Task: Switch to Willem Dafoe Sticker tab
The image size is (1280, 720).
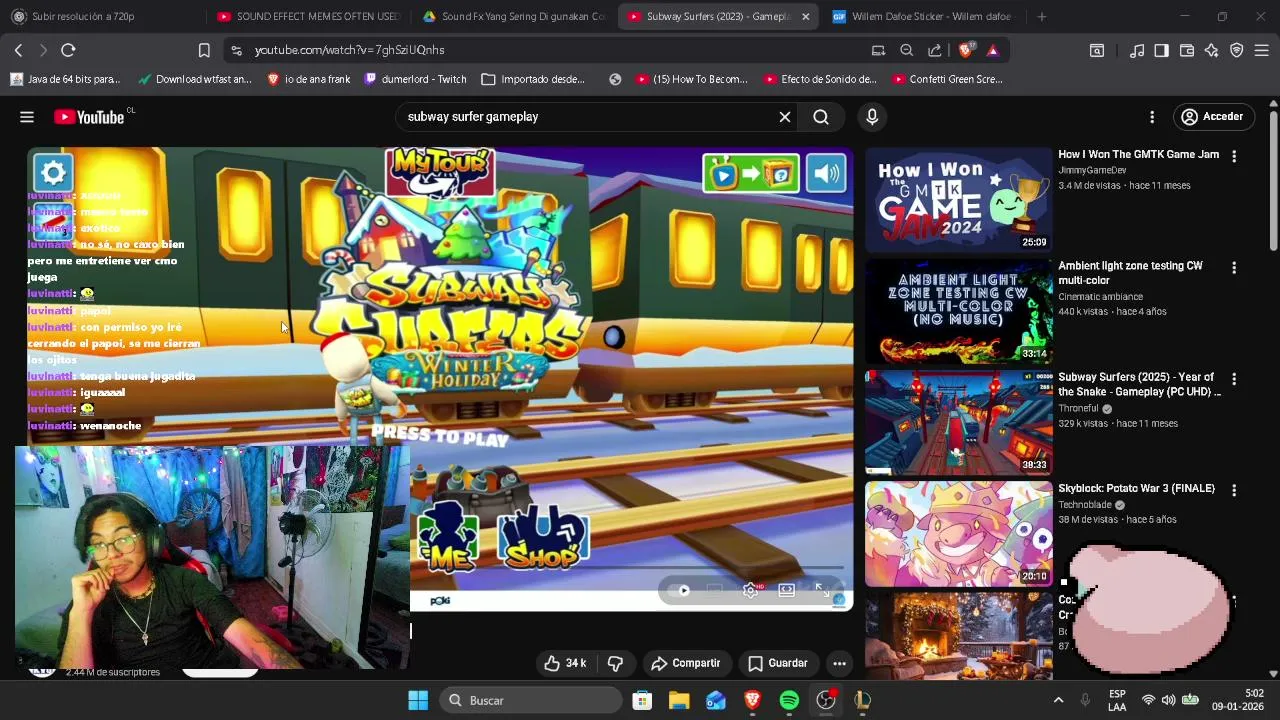Action: tap(922, 16)
